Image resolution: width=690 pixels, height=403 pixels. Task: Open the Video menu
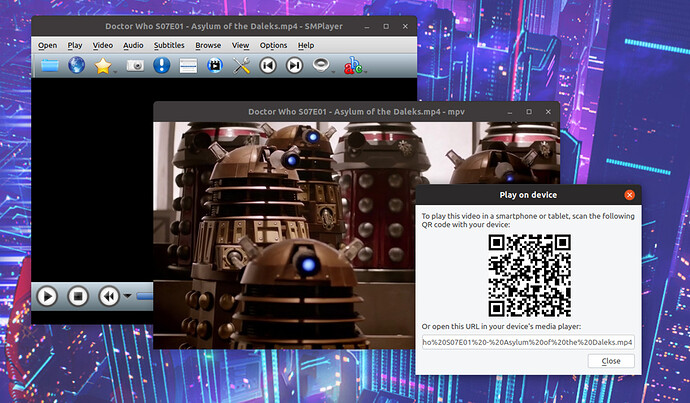(x=103, y=45)
